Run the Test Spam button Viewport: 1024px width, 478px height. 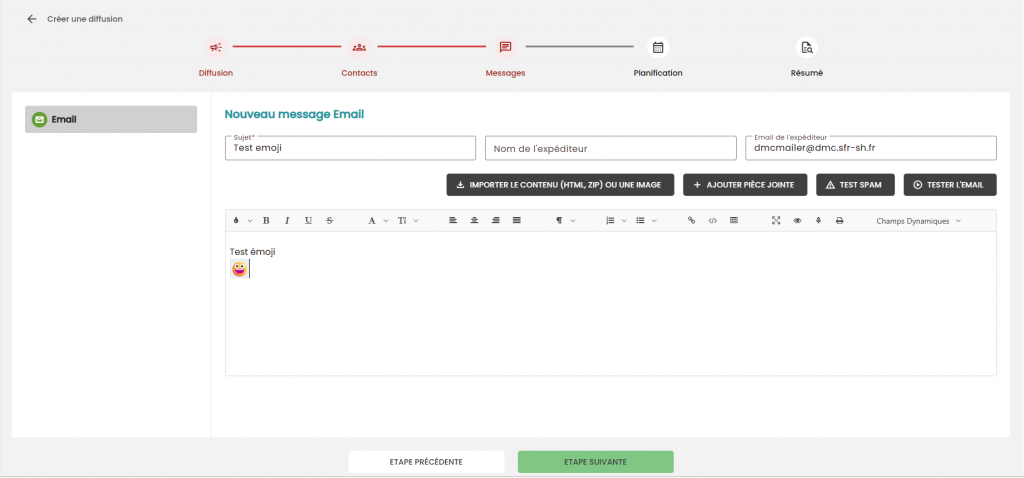[x=856, y=185]
